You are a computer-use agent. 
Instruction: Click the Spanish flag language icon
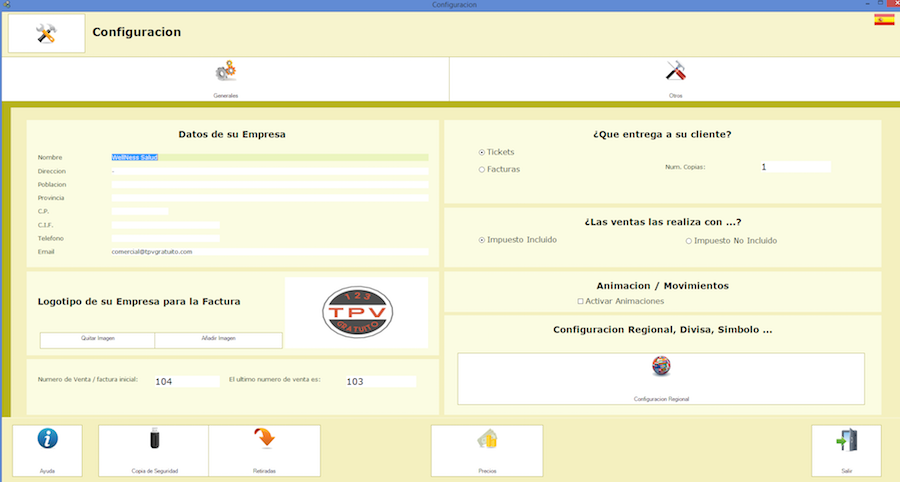click(884, 19)
